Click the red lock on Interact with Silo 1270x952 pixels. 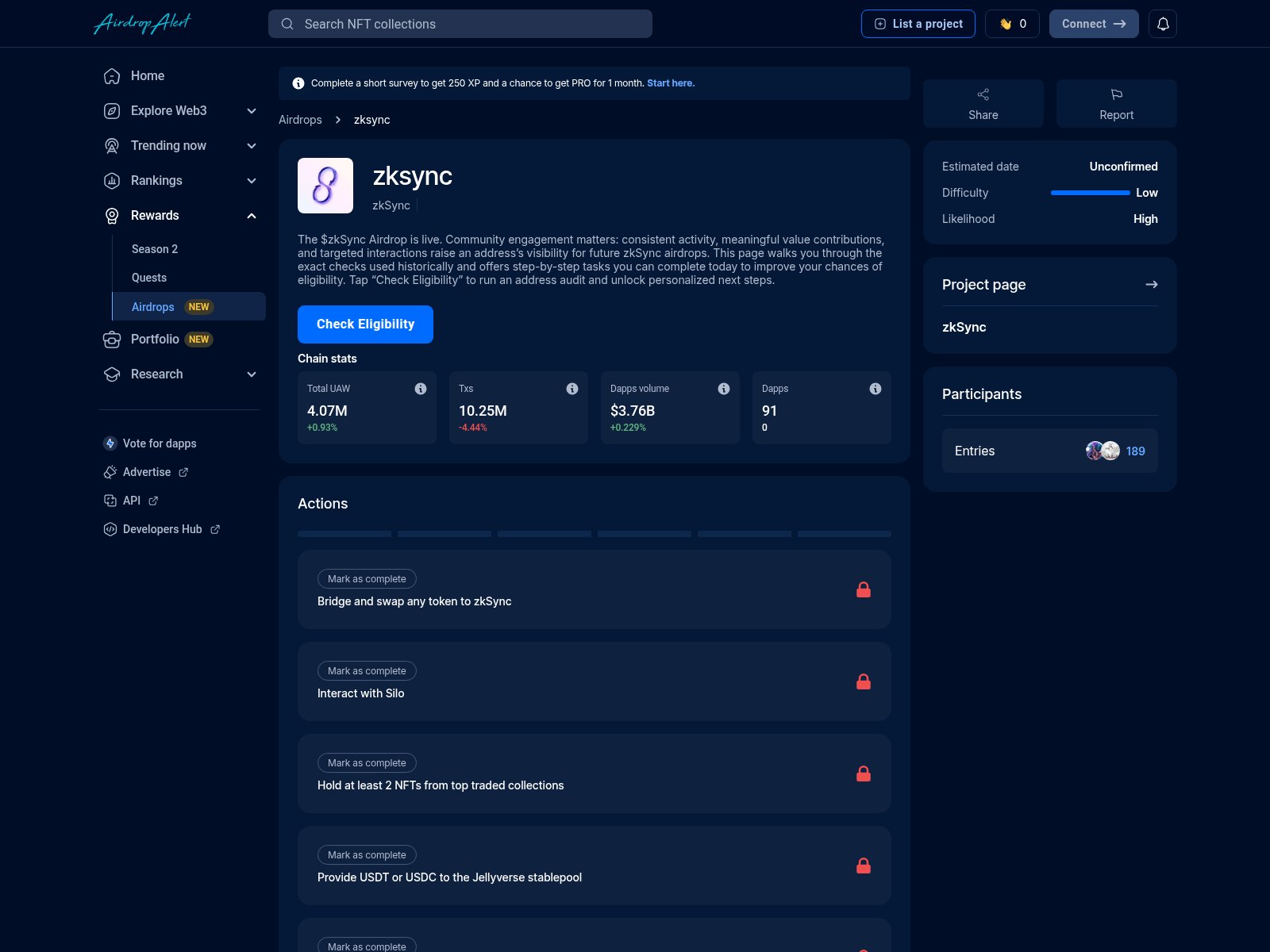coord(864,681)
